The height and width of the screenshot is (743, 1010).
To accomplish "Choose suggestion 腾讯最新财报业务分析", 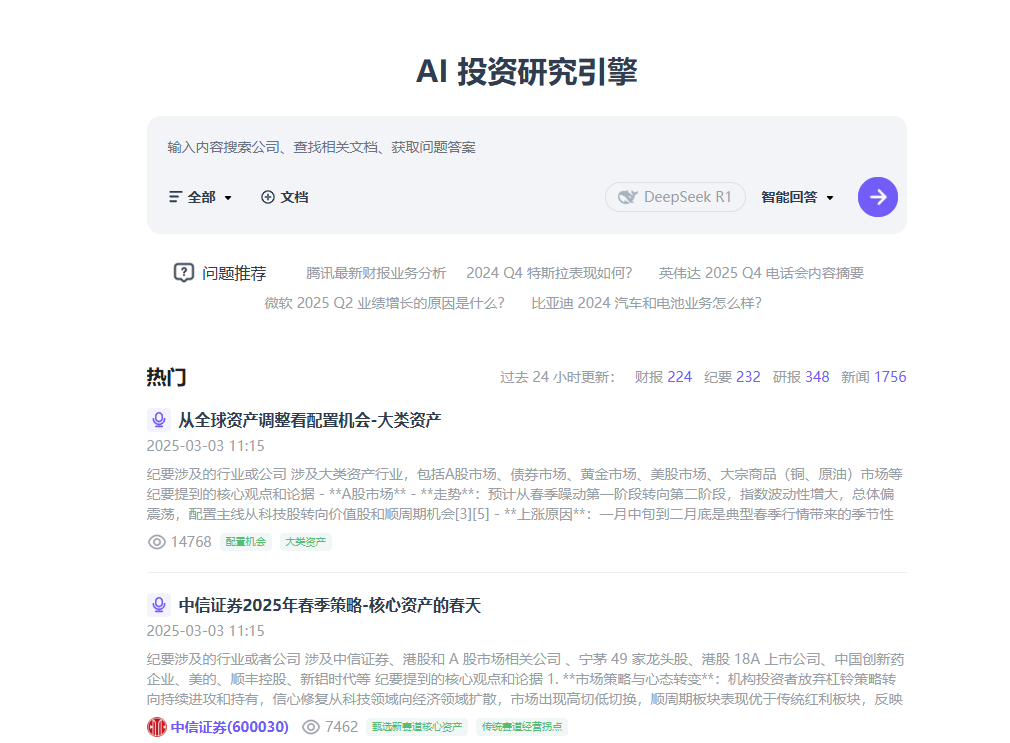I will (x=376, y=273).
